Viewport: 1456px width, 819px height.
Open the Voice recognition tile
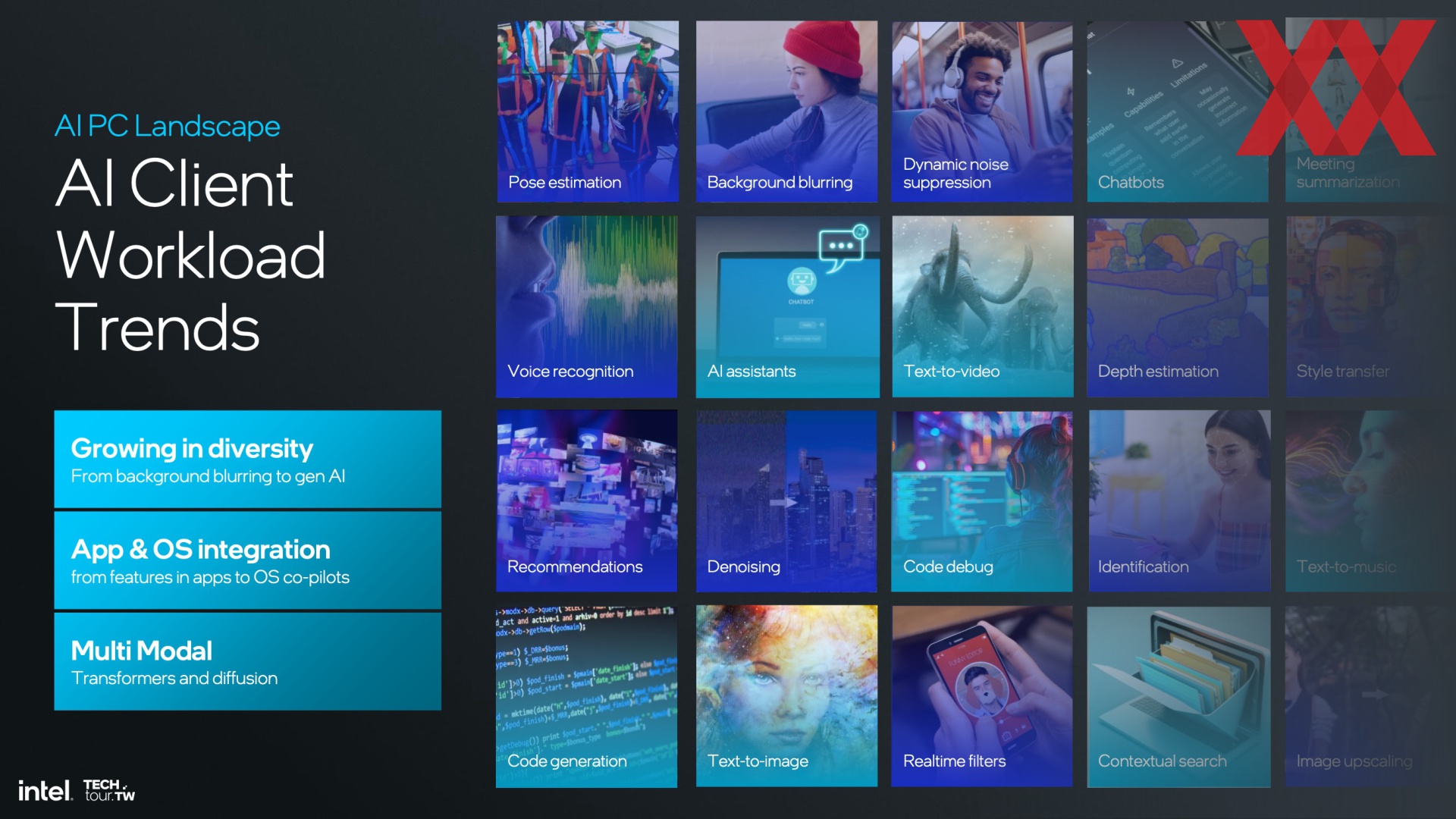click(x=587, y=307)
